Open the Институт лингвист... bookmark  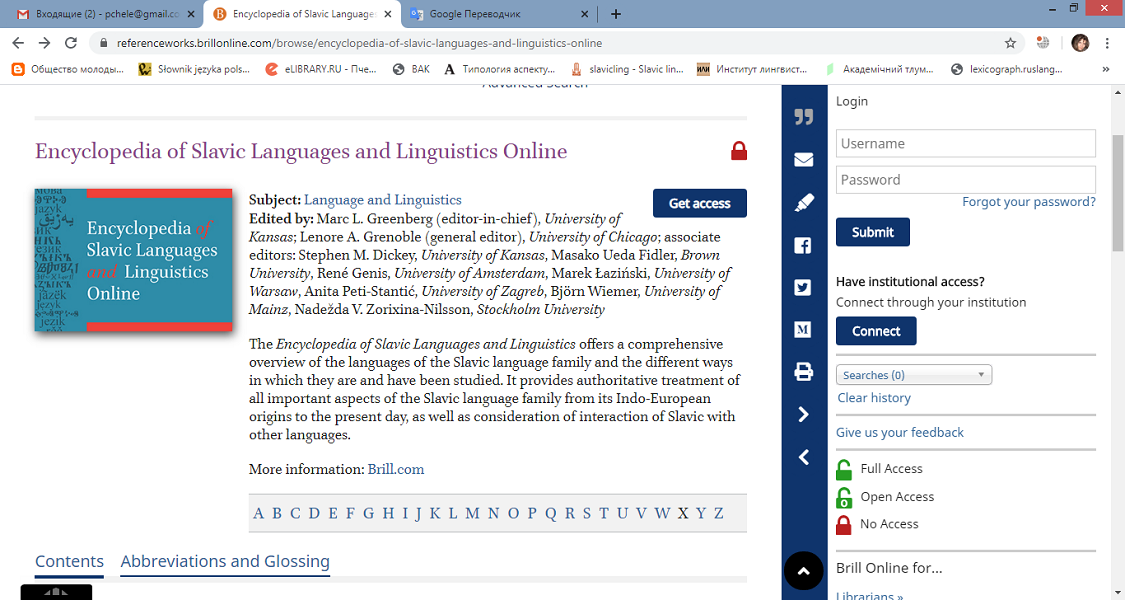[x=752, y=70]
